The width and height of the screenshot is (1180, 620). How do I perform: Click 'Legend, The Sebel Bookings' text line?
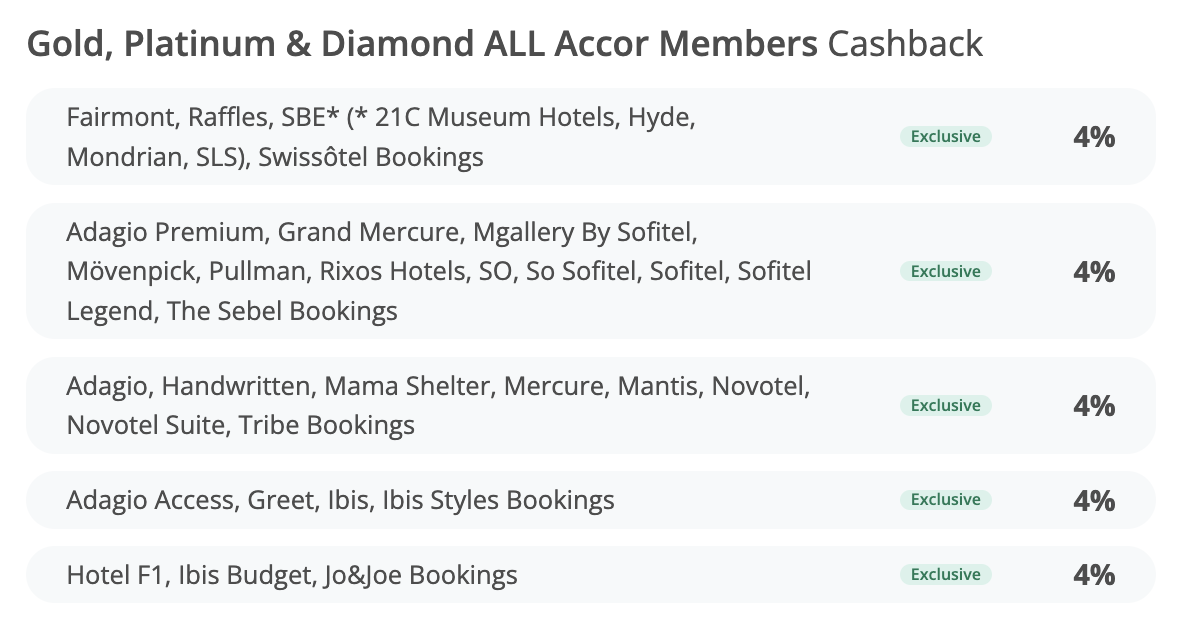[x=231, y=311]
